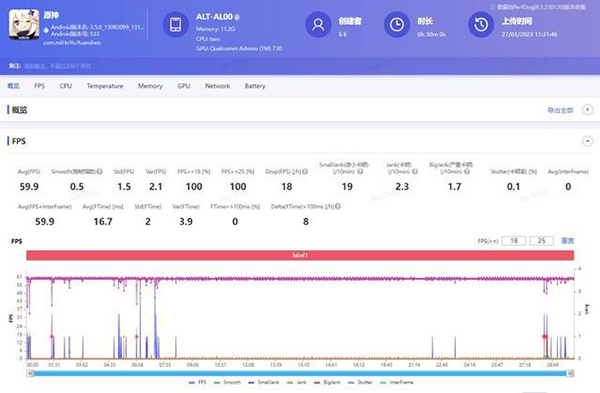Switch to the GPU tab
Image resolution: width=600 pixels, height=393 pixels.
click(184, 86)
